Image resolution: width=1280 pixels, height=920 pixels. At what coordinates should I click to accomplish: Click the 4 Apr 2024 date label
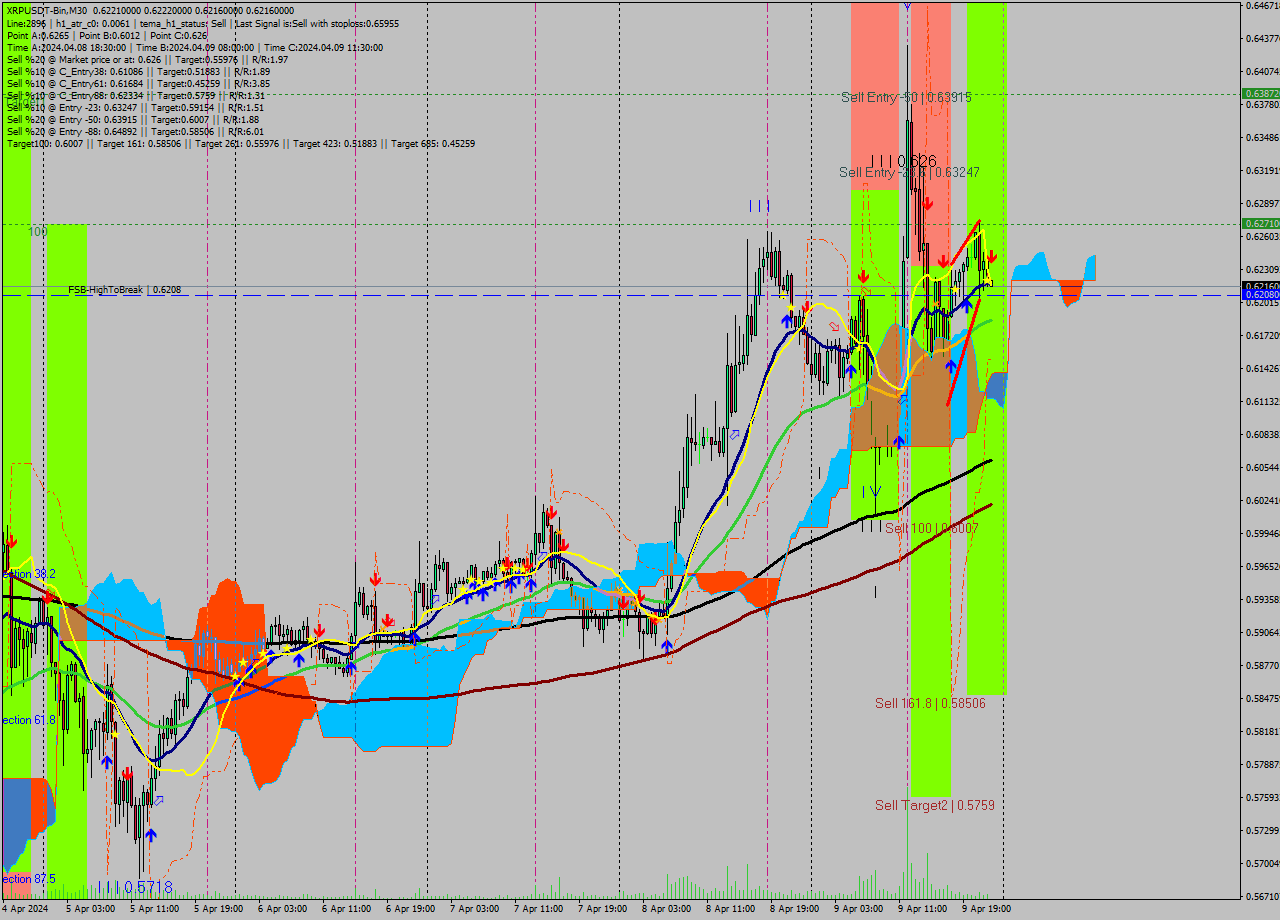click(x=25, y=909)
